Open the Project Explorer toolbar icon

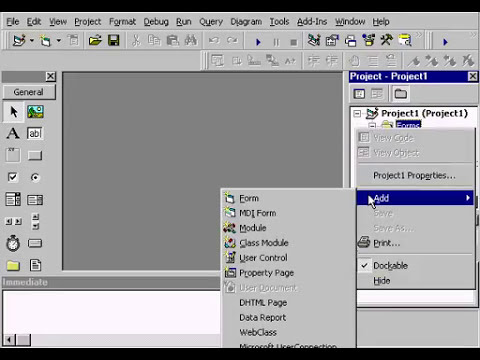point(314,41)
